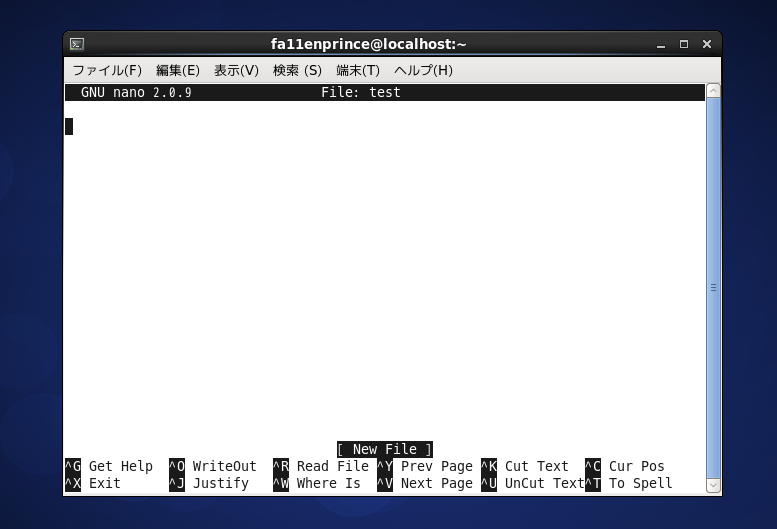This screenshot has height=529, width=777.
Task: Click the ^X Exit shortcut
Action: (93, 483)
